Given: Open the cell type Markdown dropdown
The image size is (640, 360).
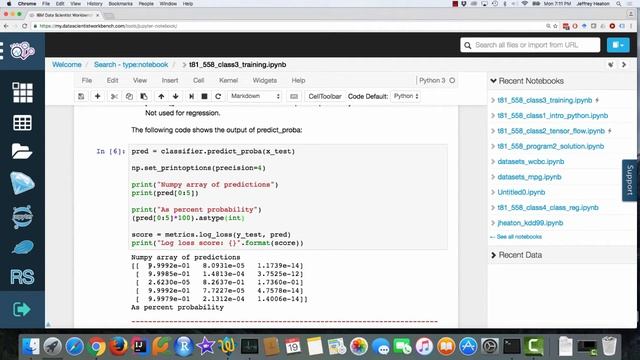Looking at the screenshot, I should pos(255,96).
